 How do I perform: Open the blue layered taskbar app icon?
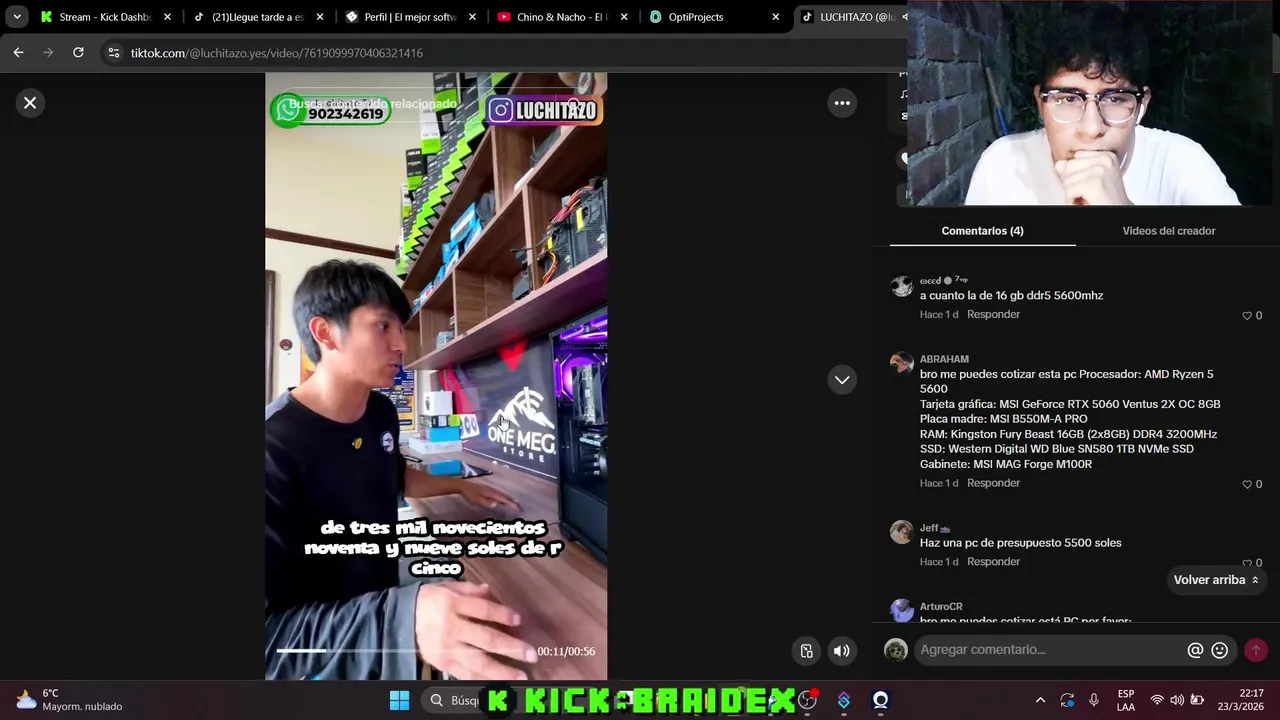pyautogui.click(x=844, y=700)
